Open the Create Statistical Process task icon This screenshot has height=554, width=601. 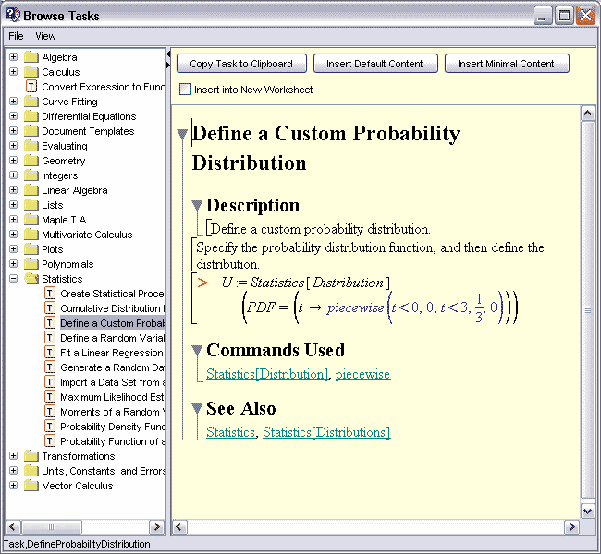point(49,294)
